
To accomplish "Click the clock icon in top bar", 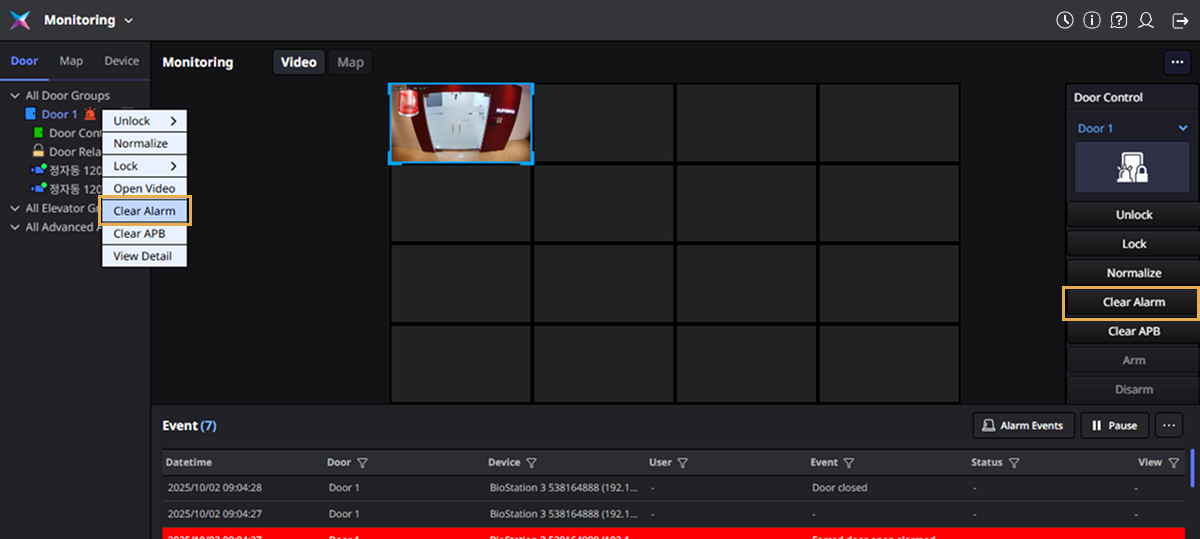I will (1065, 20).
